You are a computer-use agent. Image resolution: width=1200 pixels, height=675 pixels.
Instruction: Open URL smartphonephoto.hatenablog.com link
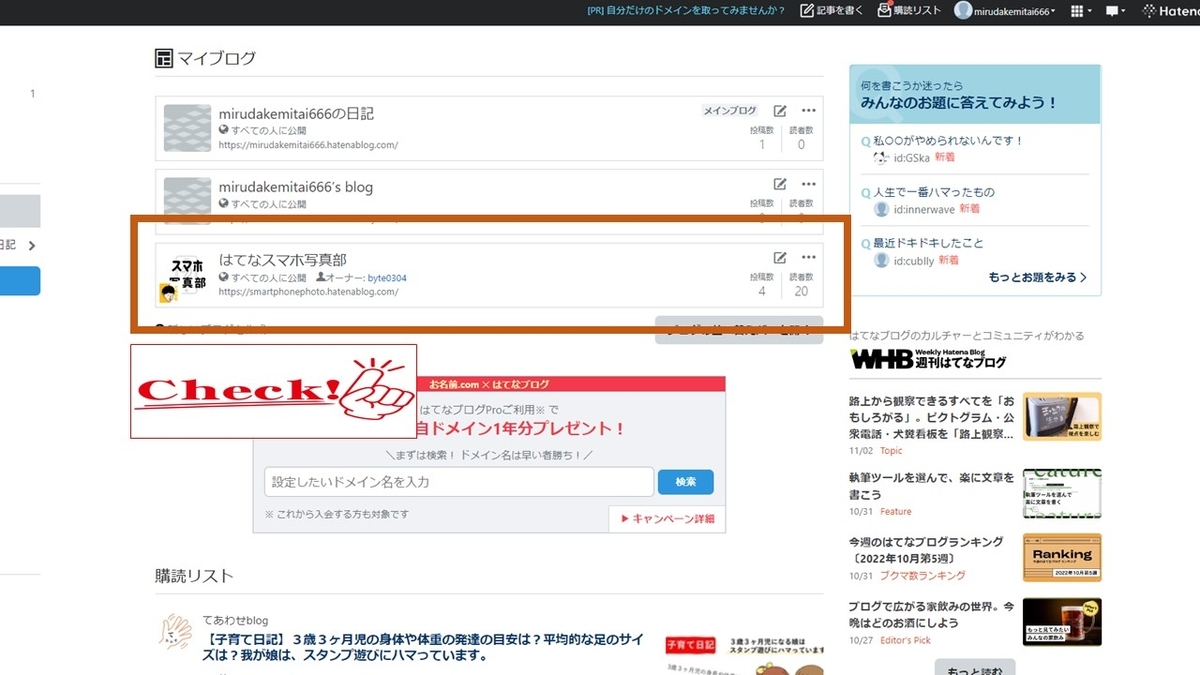pos(308,292)
